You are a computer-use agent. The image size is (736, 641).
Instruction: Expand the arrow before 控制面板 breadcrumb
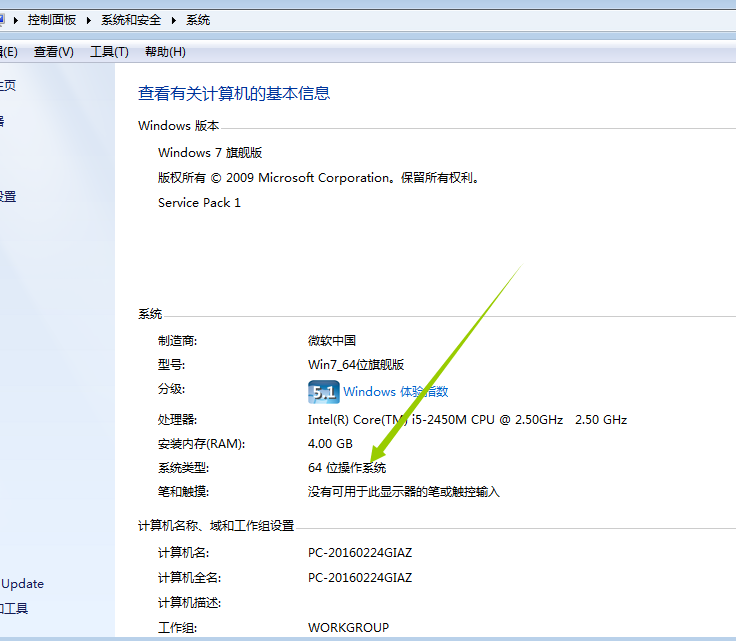point(15,20)
